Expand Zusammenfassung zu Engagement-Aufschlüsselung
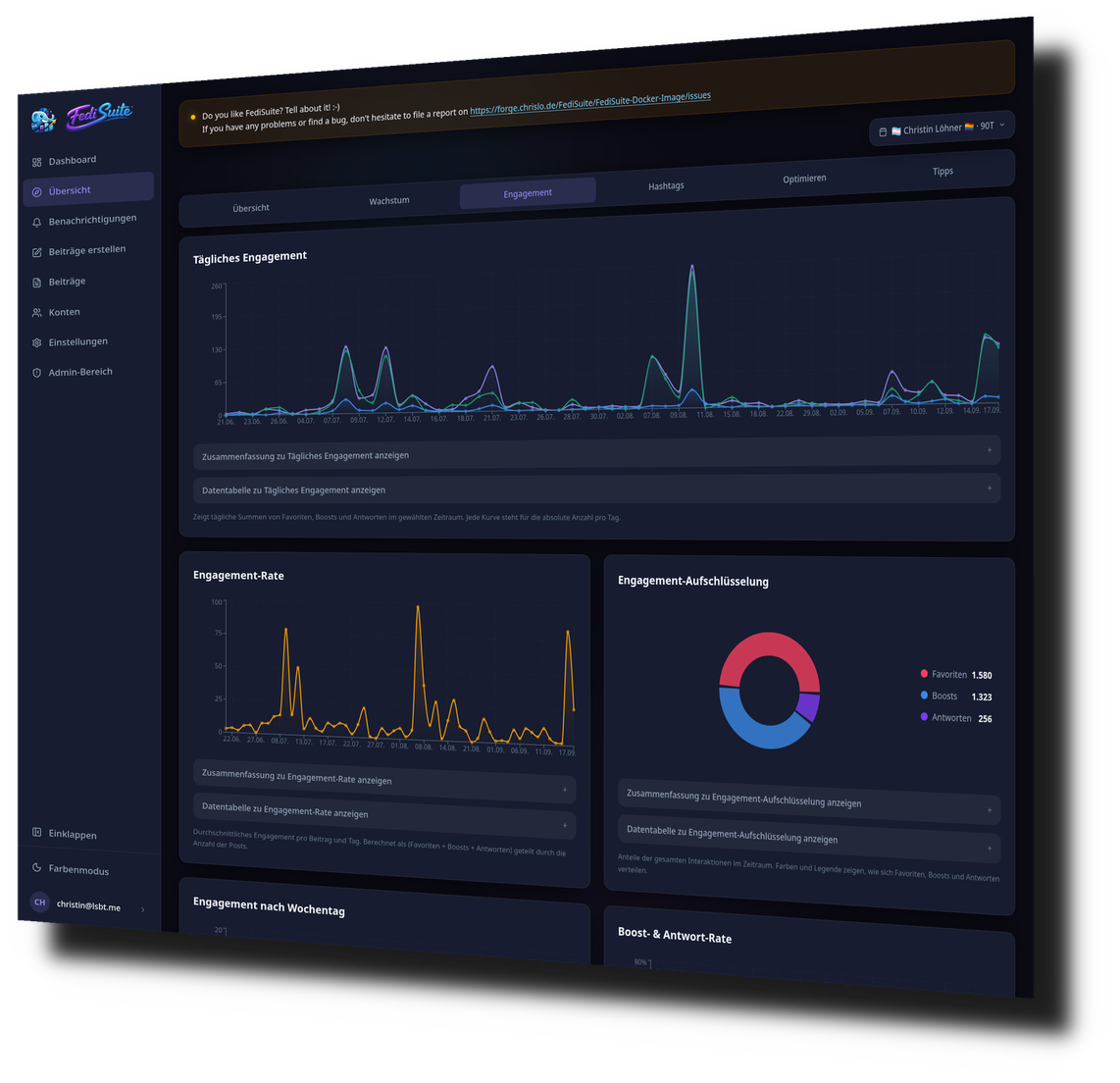The height and width of the screenshot is (1083, 1120). [808, 801]
